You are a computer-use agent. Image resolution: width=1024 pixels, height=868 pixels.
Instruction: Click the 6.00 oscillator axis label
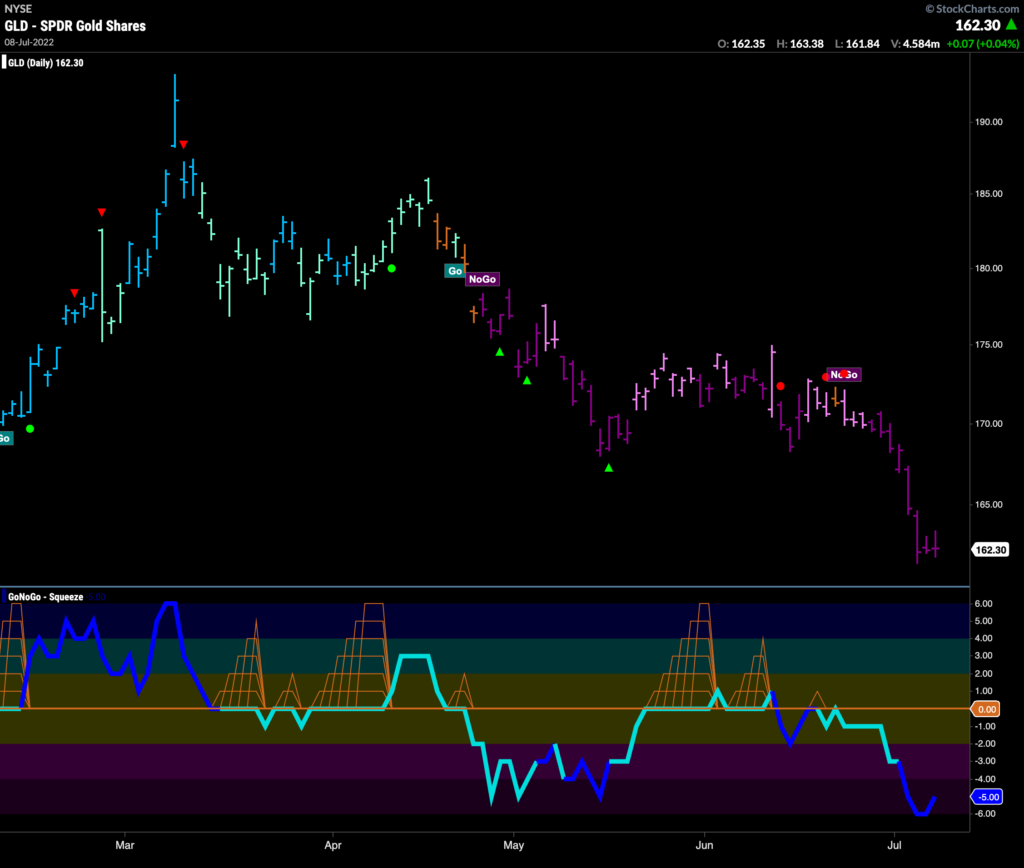coord(984,603)
